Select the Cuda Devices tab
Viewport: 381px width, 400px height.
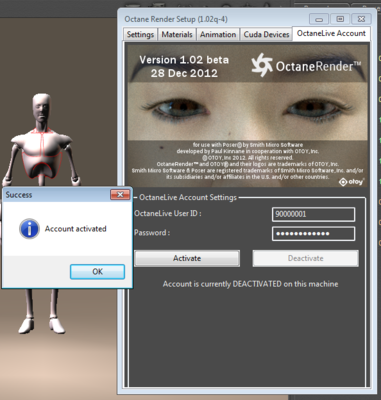(x=266, y=34)
